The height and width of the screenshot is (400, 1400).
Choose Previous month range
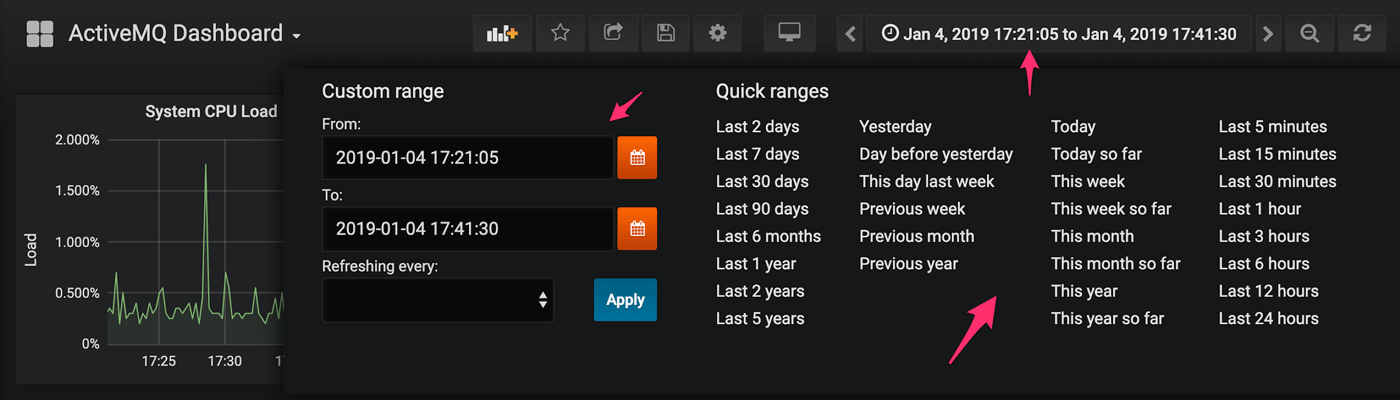(916, 237)
